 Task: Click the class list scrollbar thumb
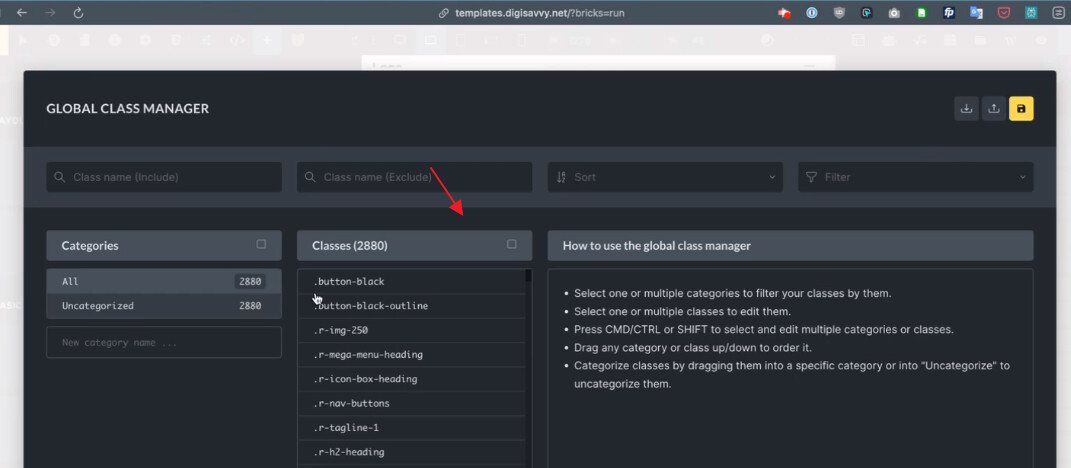(x=528, y=276)
